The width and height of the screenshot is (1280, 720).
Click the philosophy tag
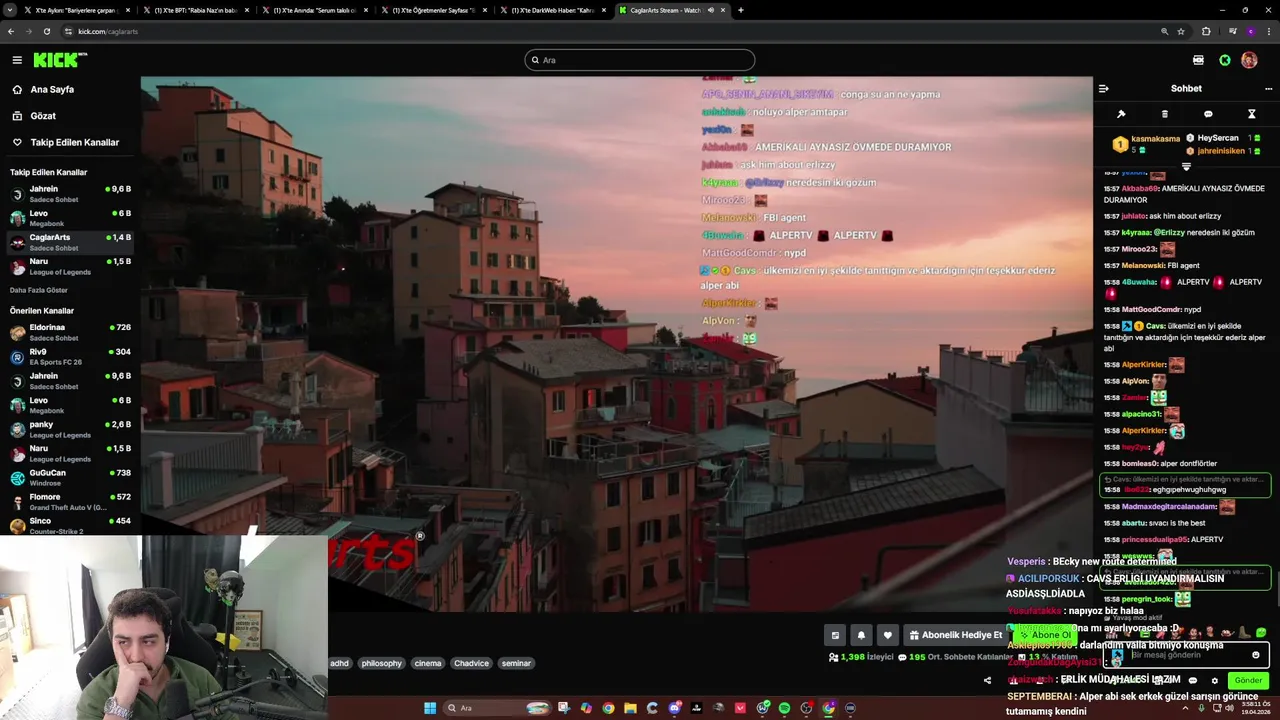[x=381, y=663]
